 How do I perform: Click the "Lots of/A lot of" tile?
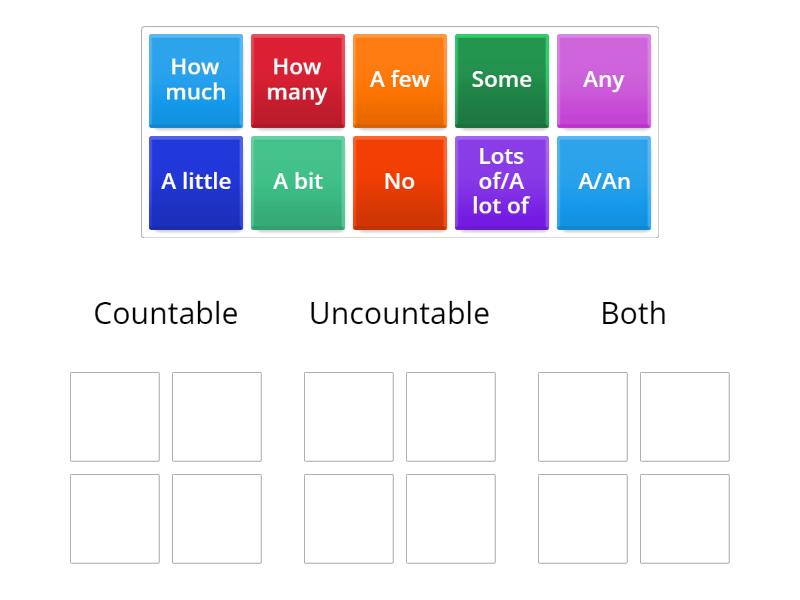[501, 182]
